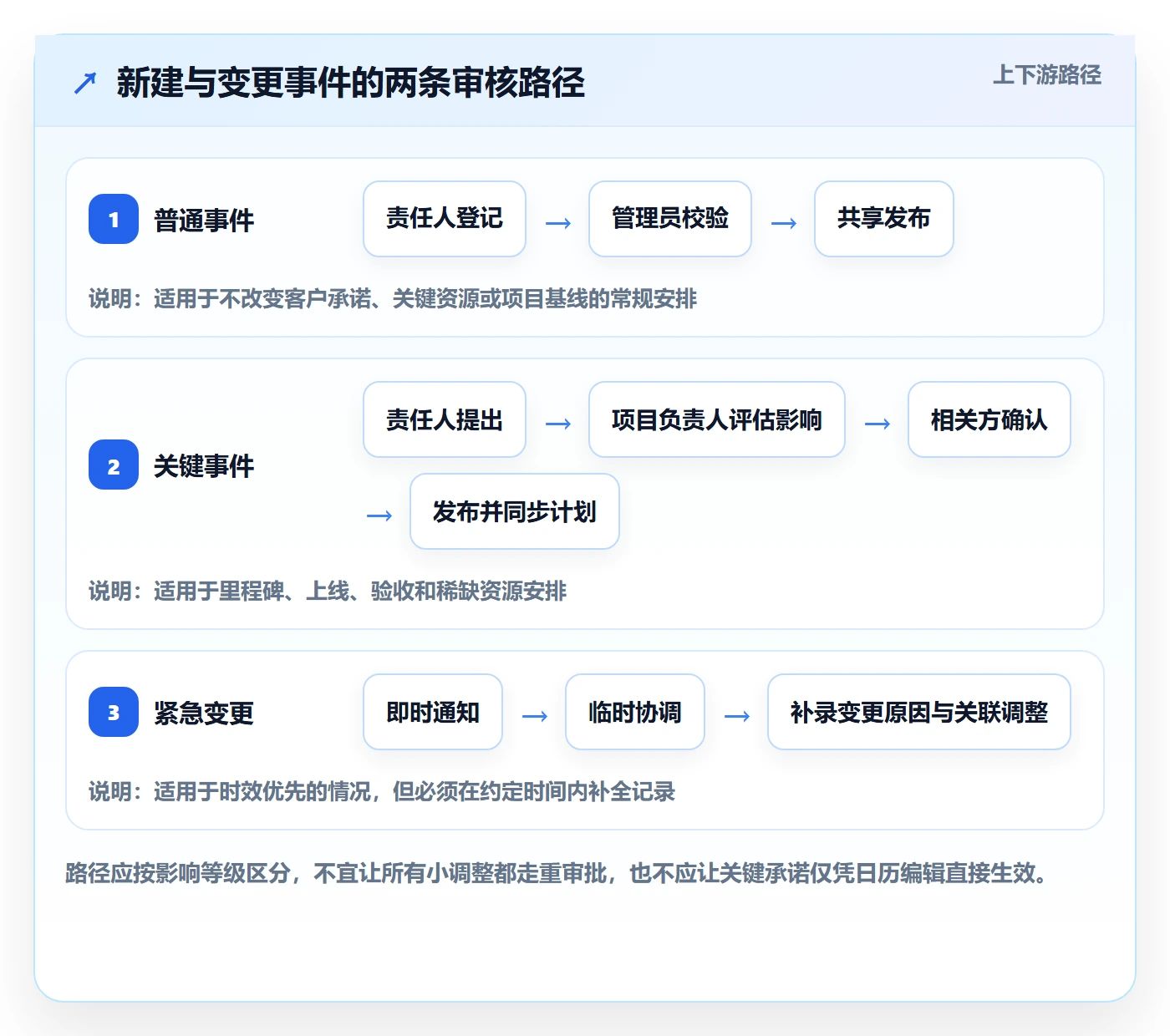Viewport: 1170px width, 1036px height.
Task: Click the 紧急变更 row label
Action: (x=204, y=714)
